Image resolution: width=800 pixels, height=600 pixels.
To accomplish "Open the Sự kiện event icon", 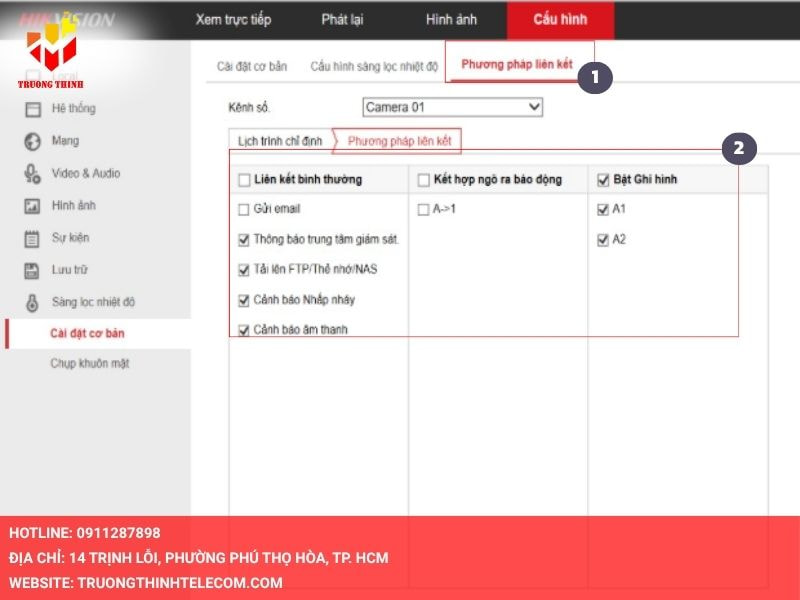I will [x=32, y=238].
